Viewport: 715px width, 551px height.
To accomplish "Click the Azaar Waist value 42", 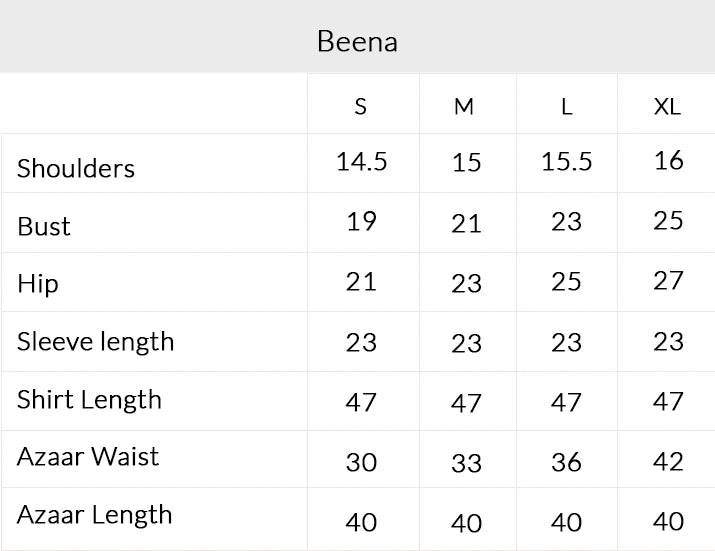I will pos(668,462).
